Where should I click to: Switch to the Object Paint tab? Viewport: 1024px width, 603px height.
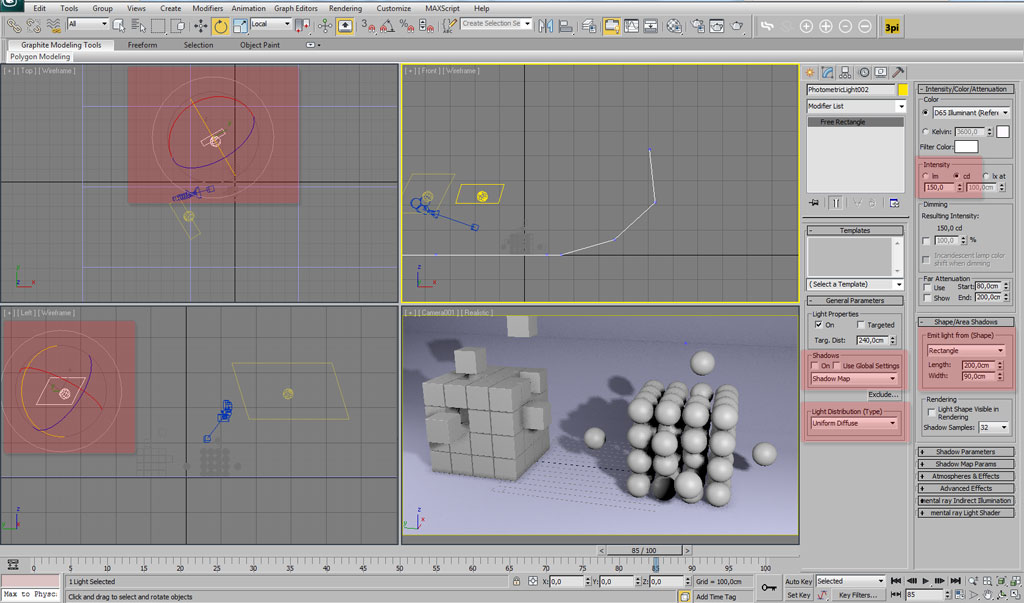point(260,45)
